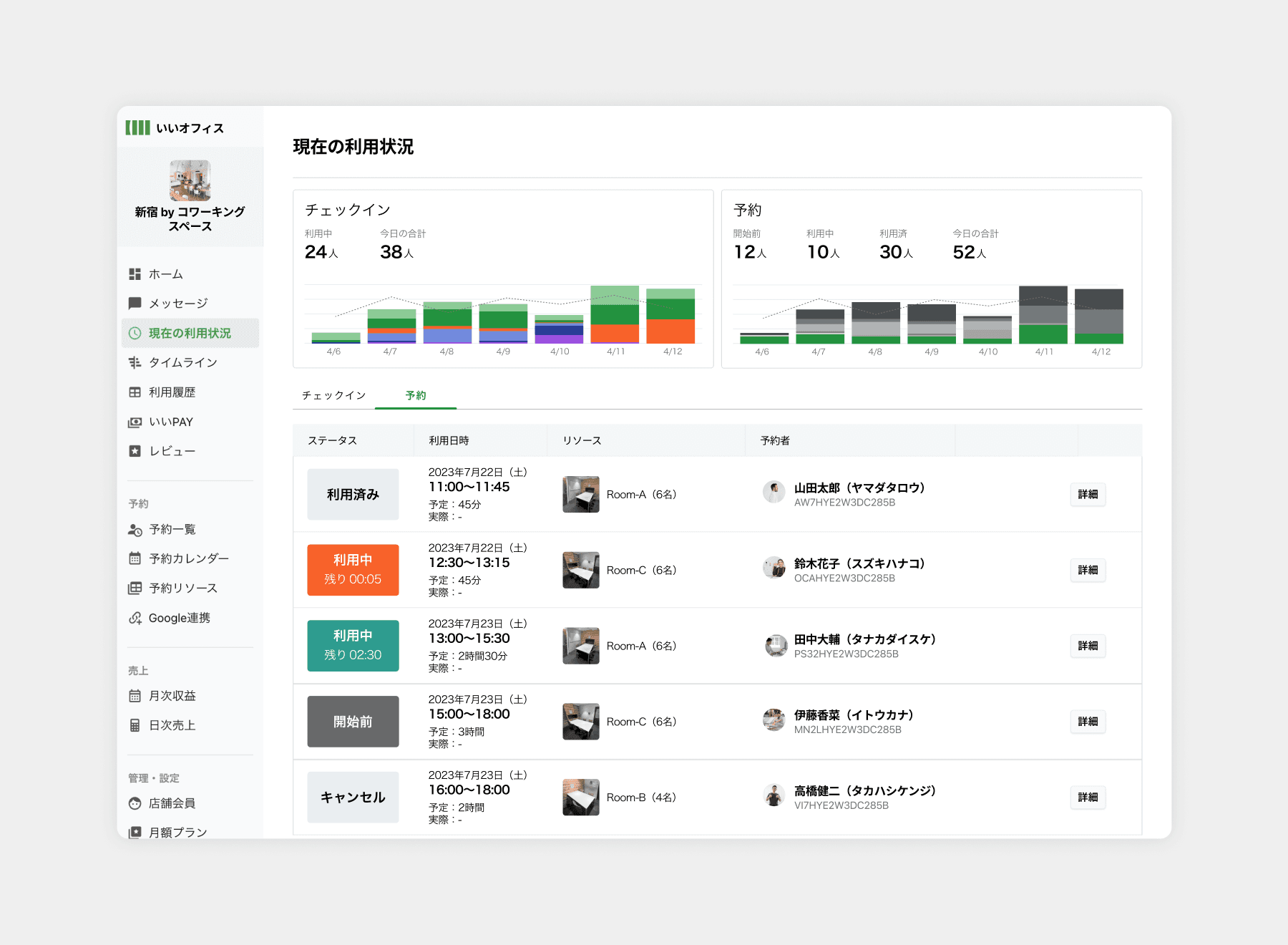This screenshot has height=945, width=1288.
Task: Select the 予約 tab above the table
Action: tap(416, 395)
